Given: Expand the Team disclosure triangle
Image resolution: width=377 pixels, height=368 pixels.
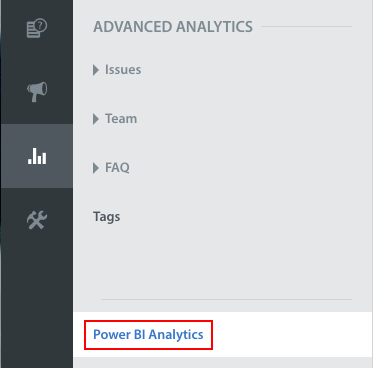Looking at the screenshot, I should tap(96, 119).
